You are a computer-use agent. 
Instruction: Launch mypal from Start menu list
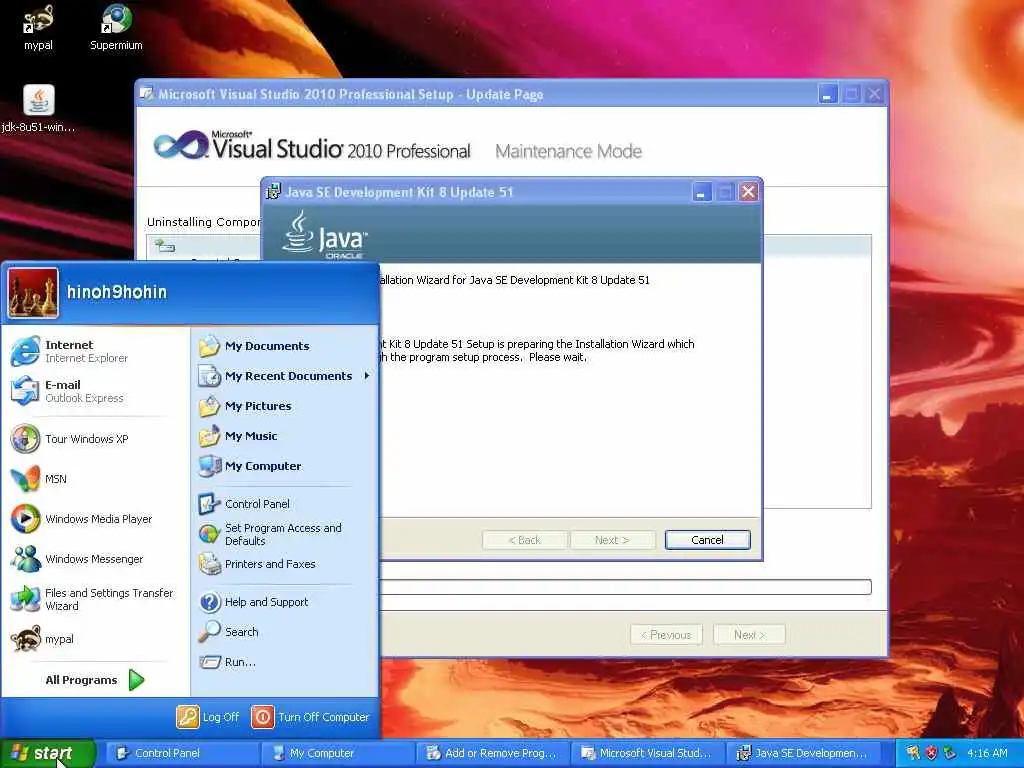click(95, 639)
